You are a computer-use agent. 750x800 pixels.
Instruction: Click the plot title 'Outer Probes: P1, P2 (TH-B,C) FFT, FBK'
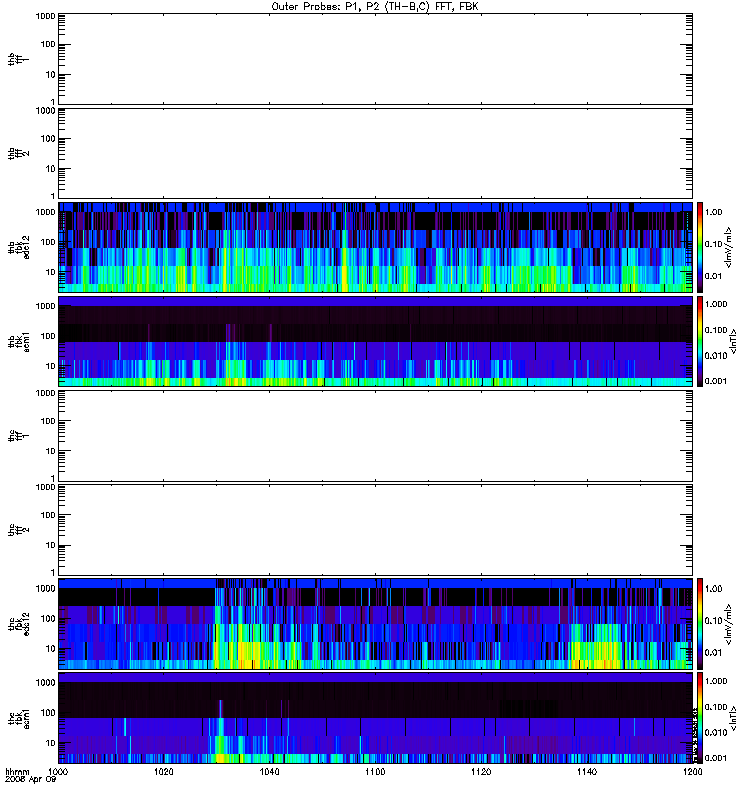pos(375,7)
